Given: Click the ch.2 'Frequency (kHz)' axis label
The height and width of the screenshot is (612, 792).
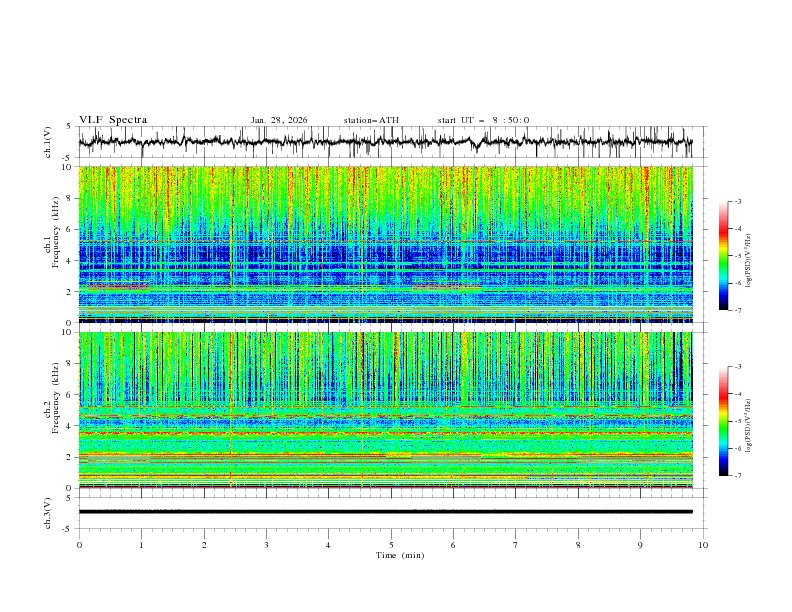Looking at the screenshot, I should click(x=56, y=397).
